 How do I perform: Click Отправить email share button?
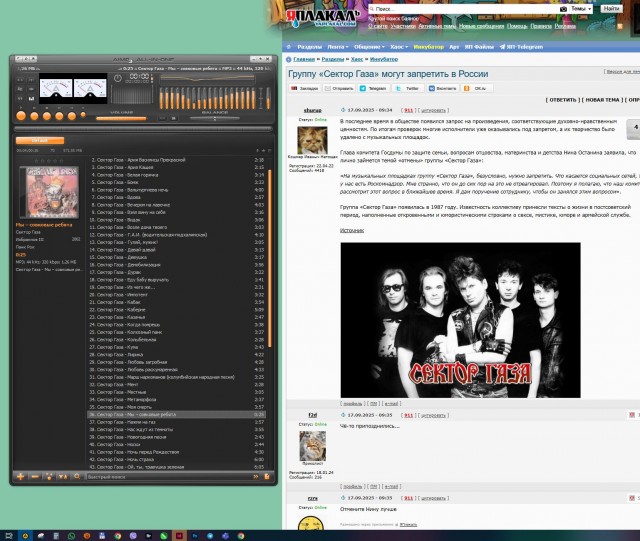pyautogui.click(x=339, y=88)
